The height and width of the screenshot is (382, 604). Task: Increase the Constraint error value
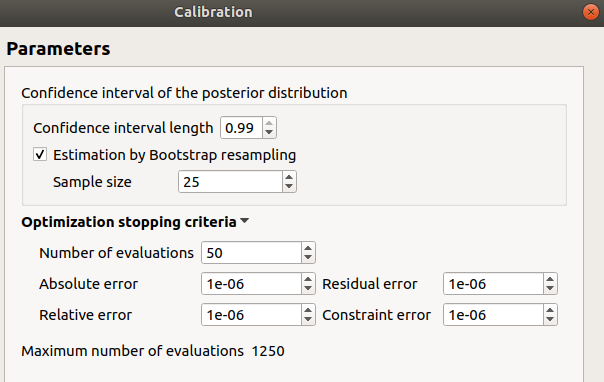click(550, 310)
